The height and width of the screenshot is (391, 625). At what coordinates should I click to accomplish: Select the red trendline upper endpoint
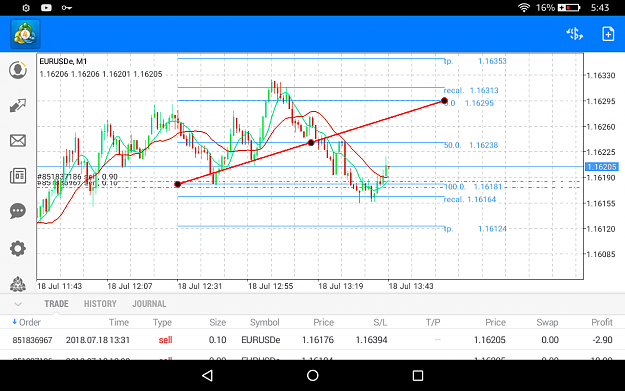point(444,101)
